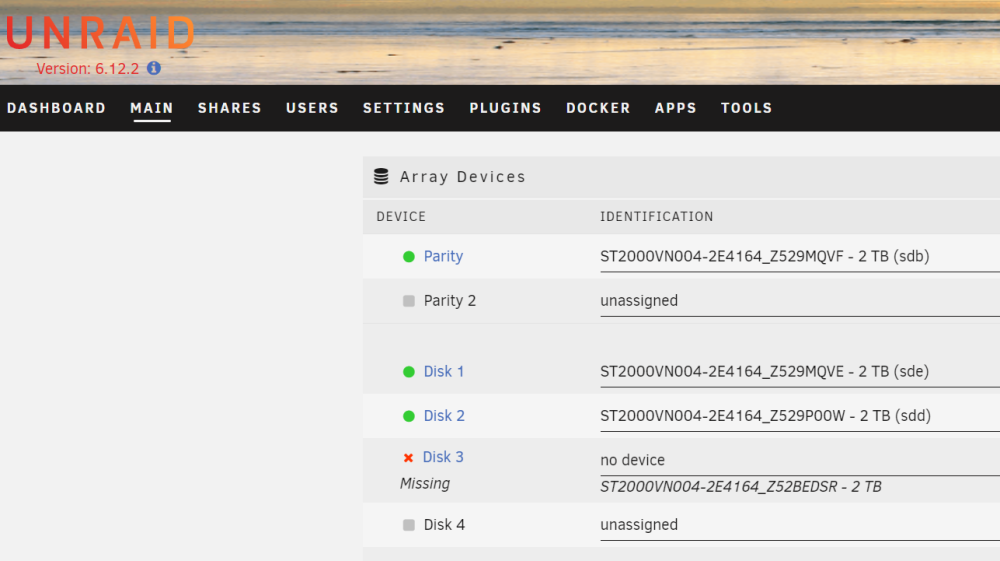This screenshot has height=561, width=1000.
Task: Open the Apps tab
Action: coord(675,108)
